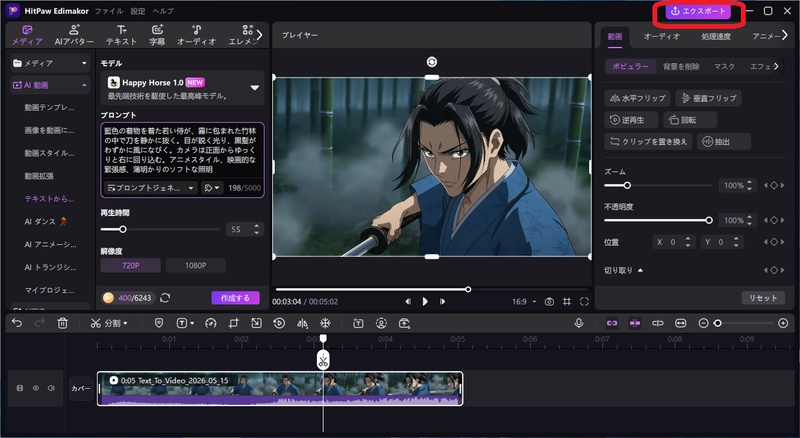
Task: Open the Happy Horse 1.0 model dropdown
Action: point(255,88)
